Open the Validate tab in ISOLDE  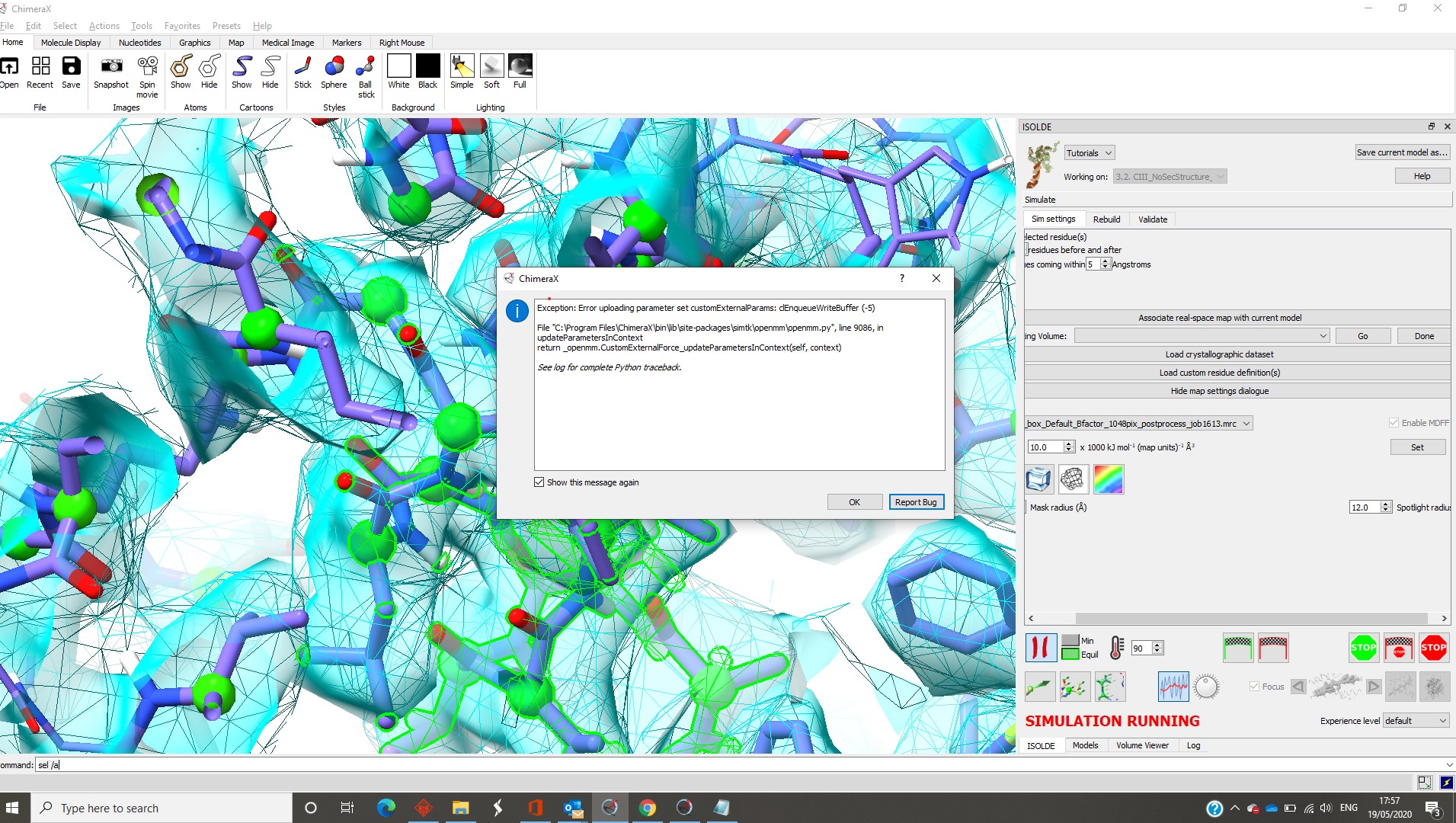click(1152, 219)
